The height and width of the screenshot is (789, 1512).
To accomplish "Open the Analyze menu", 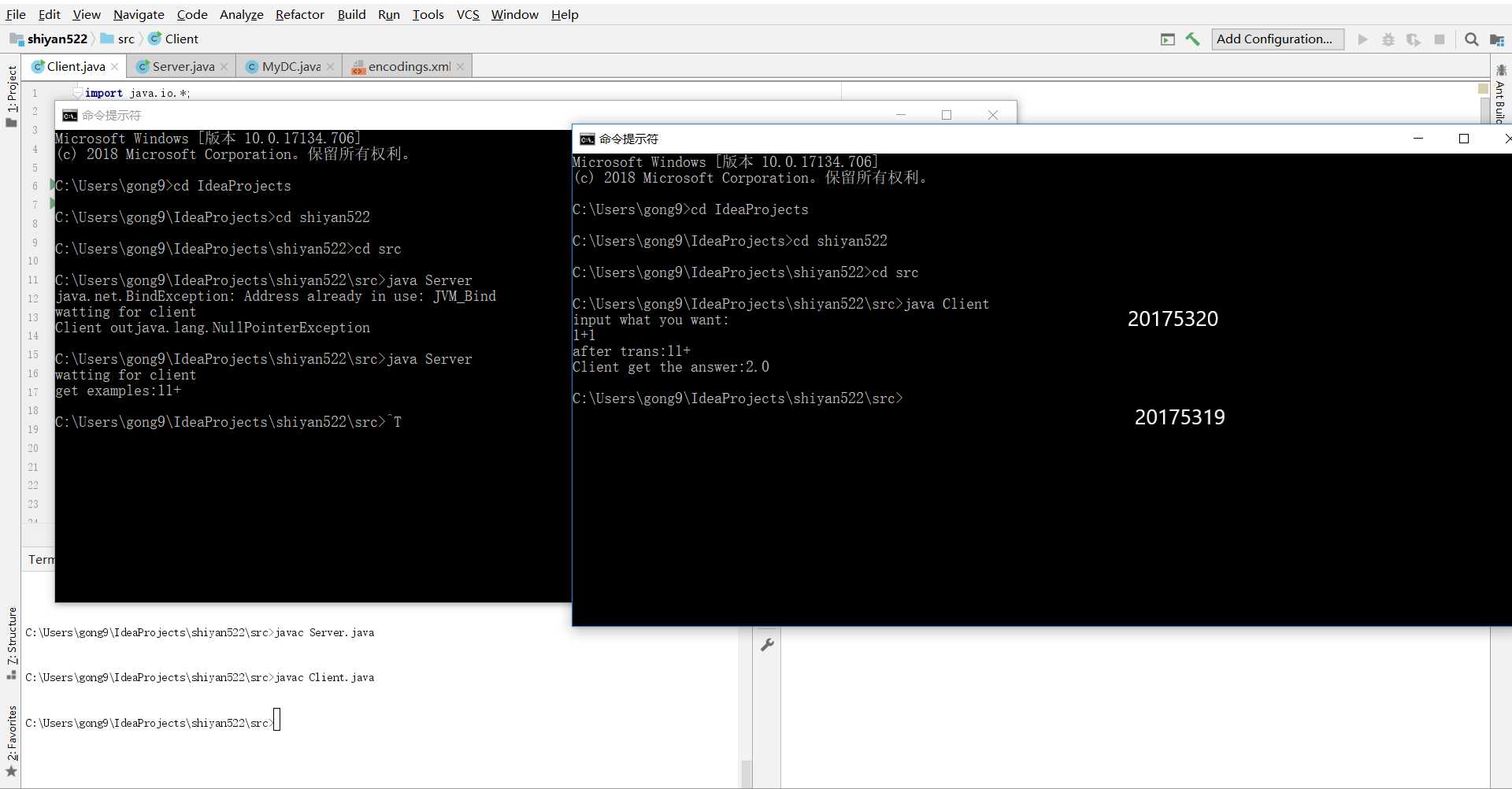I will point(241,14).
